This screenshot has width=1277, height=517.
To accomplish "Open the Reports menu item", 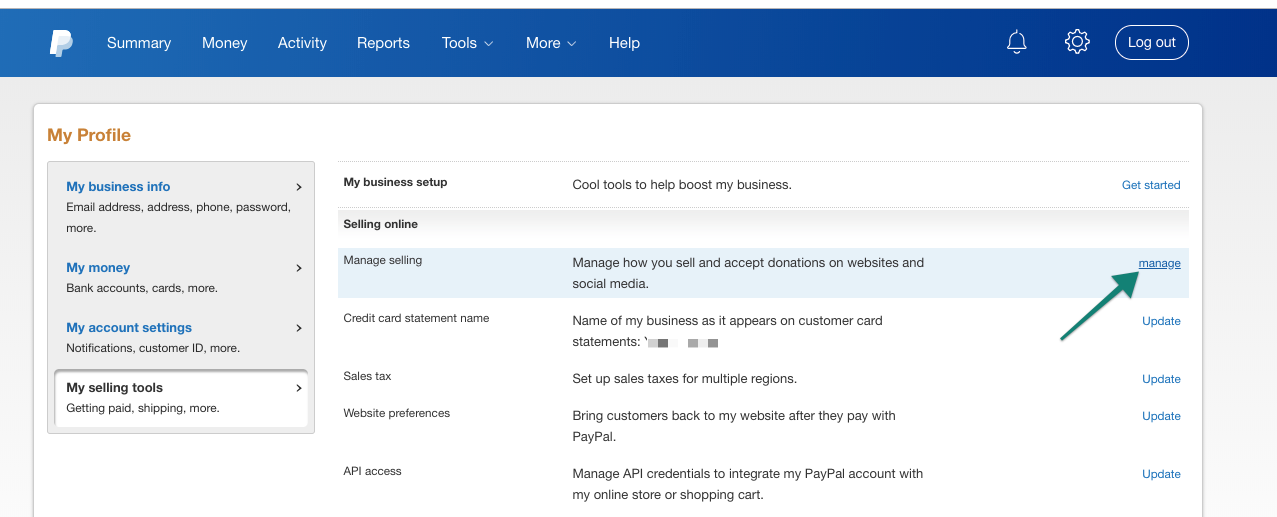I will coord(383,43).
